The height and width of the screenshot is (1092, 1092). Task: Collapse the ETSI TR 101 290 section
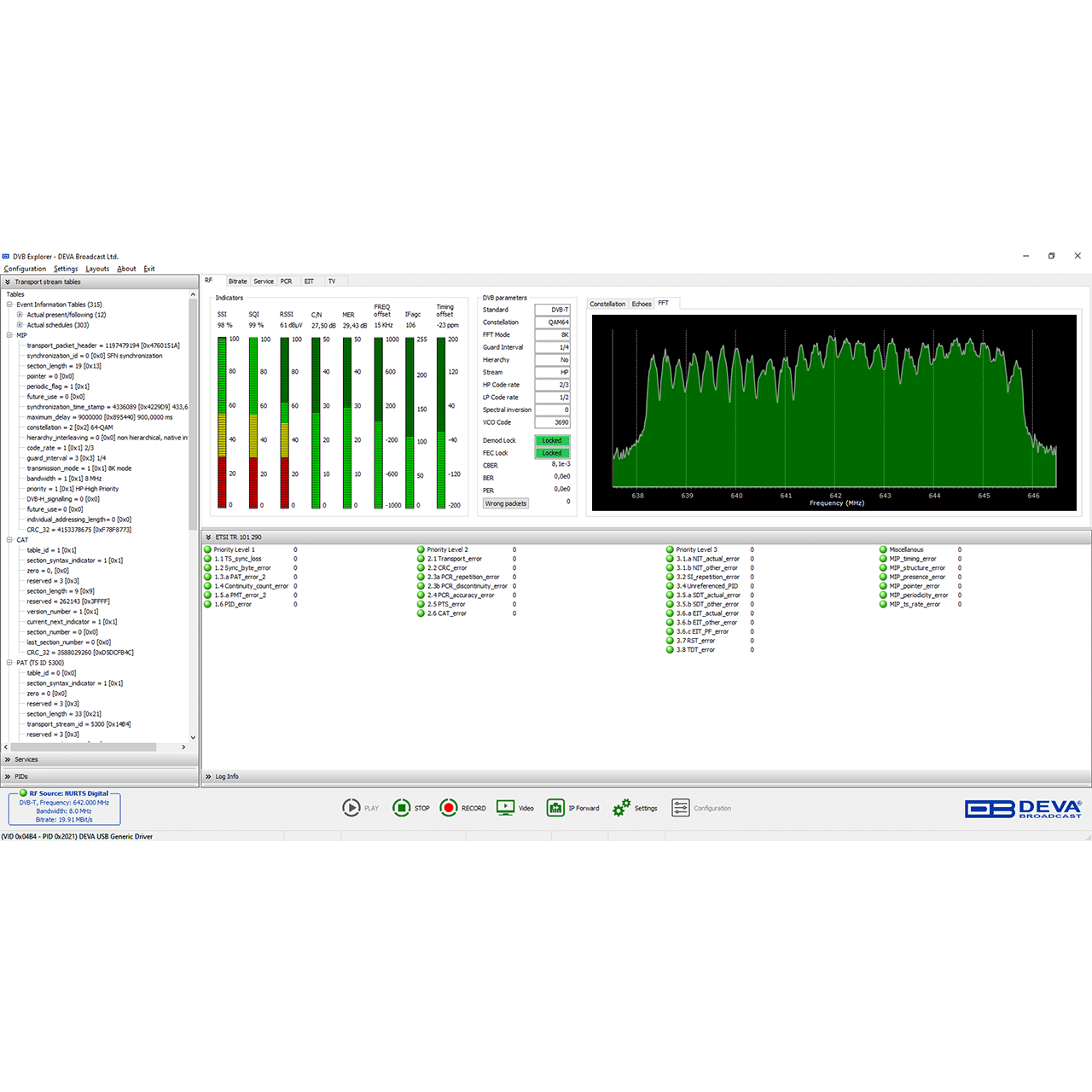[x=208, y=537]
